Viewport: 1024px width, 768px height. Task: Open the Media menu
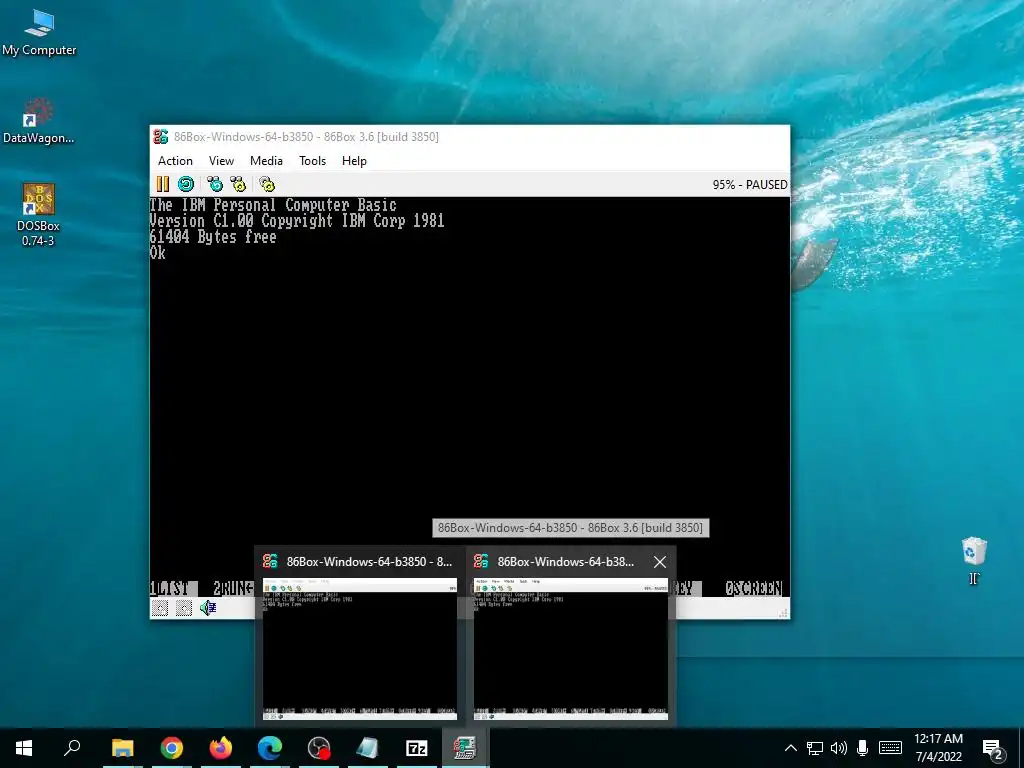click(266, 161)
